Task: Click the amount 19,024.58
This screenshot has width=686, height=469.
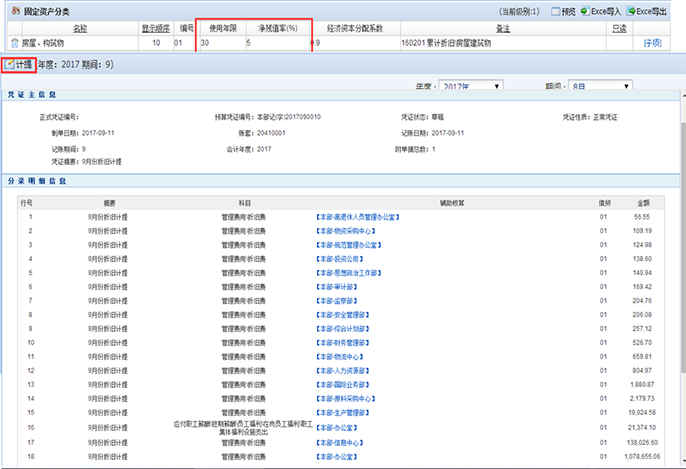Action: pos(642,413)
